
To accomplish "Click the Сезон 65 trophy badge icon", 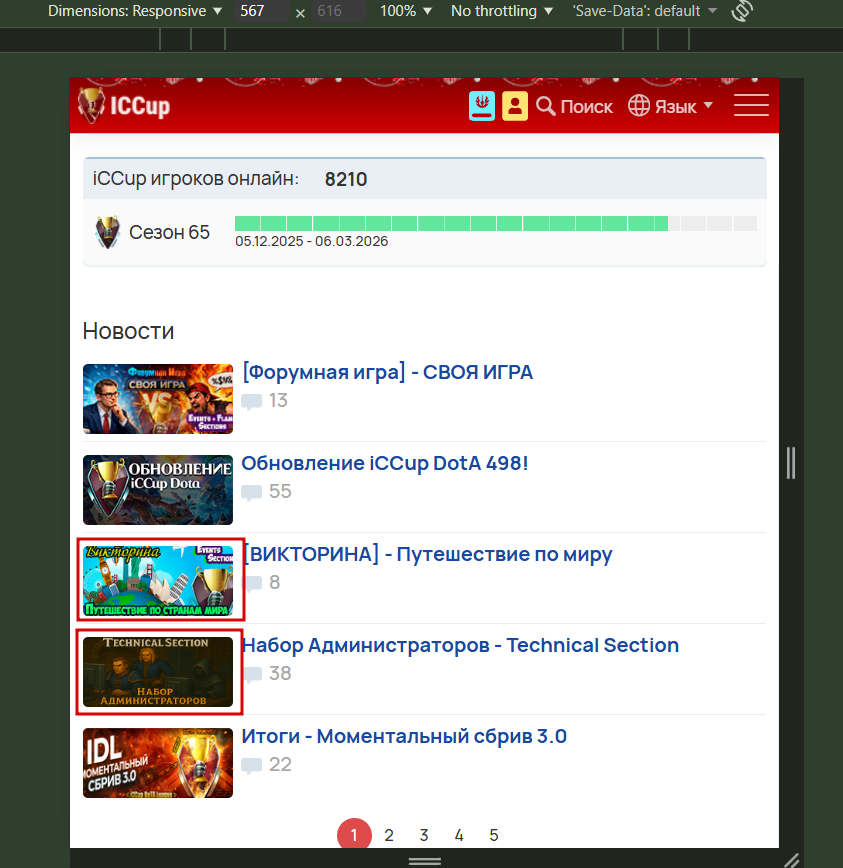I will coord(107,232).
